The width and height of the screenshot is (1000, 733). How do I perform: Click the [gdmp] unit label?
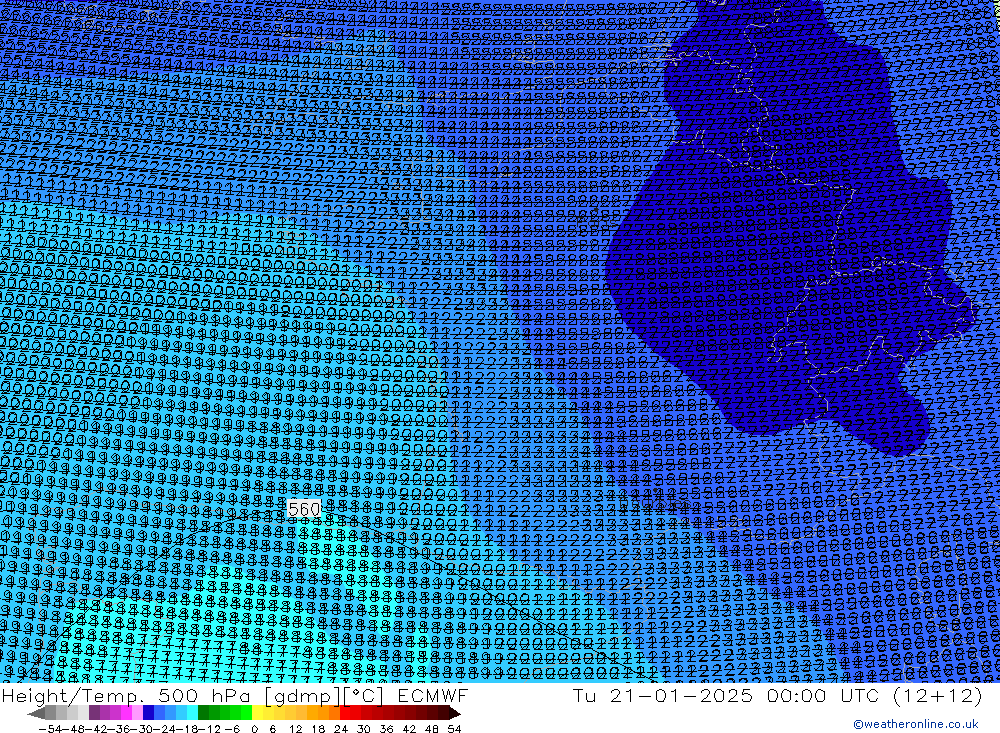(x=304, y=696)
